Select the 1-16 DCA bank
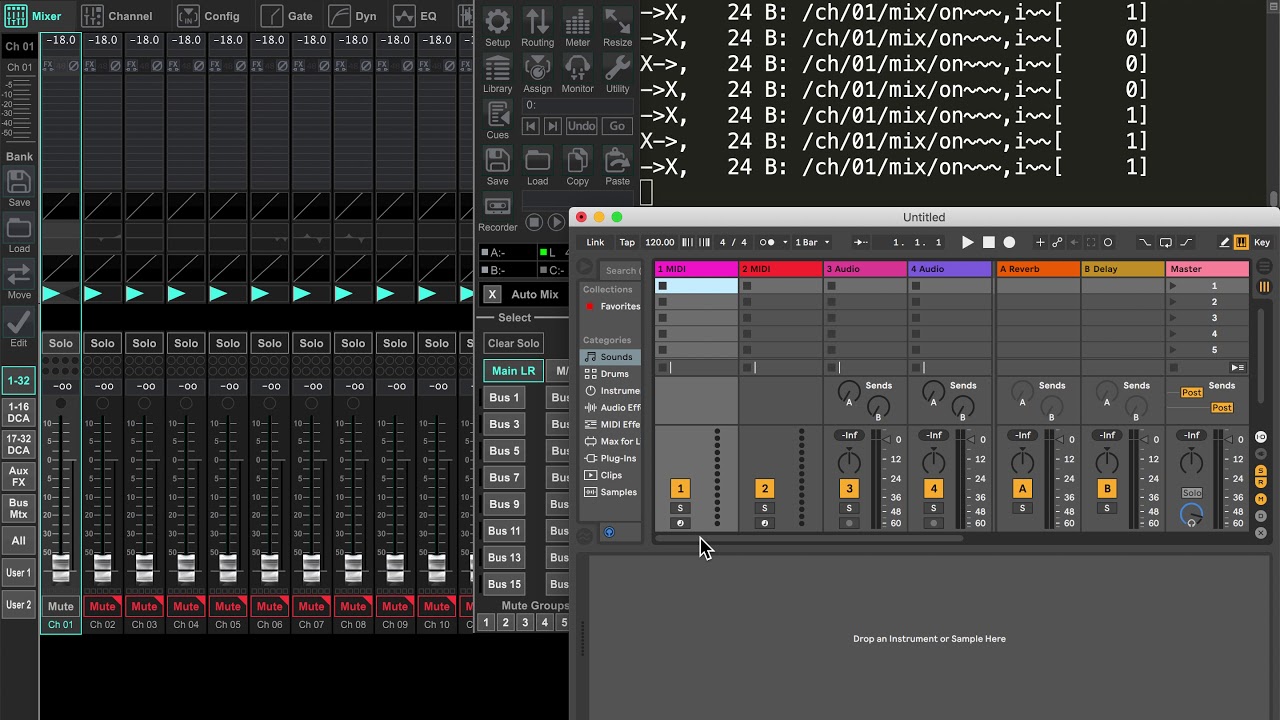 19,412
